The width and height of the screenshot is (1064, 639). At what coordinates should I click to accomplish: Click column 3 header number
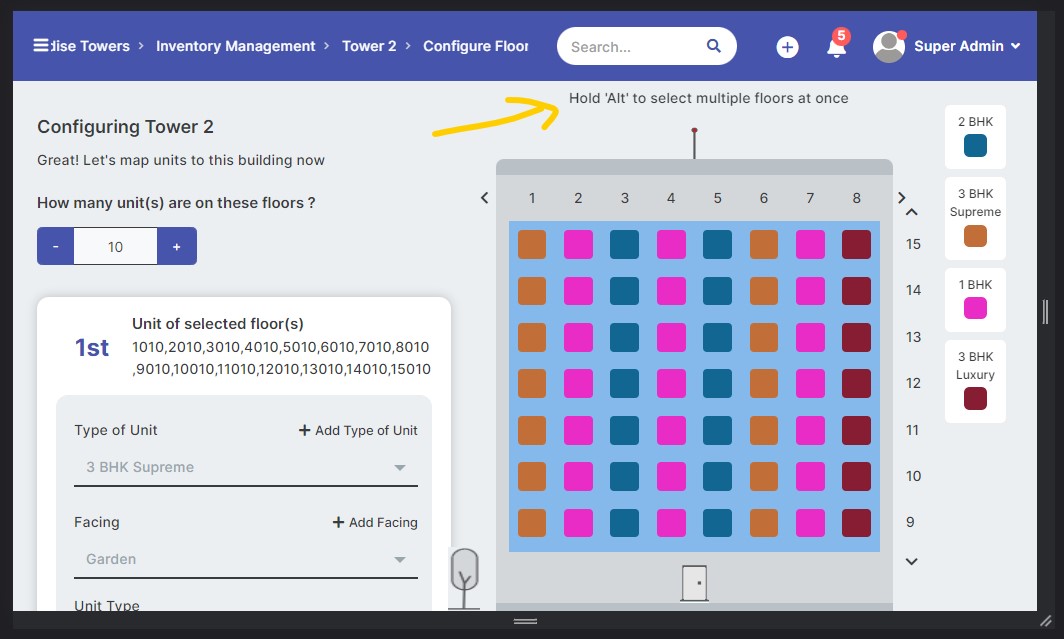tap(625, 198)
